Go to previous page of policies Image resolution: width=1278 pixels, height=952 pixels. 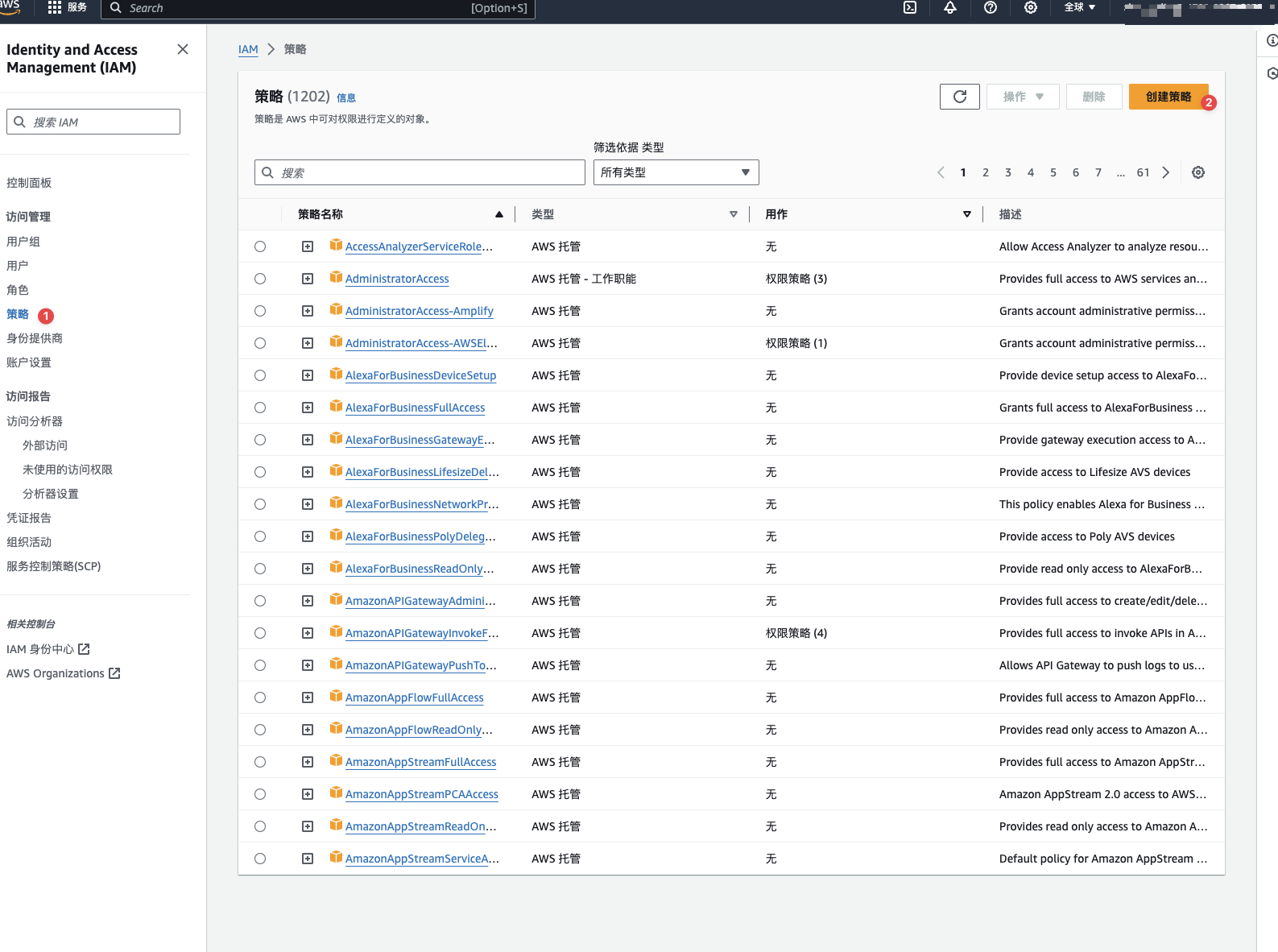pyautogui.click(x=941, y=172)
